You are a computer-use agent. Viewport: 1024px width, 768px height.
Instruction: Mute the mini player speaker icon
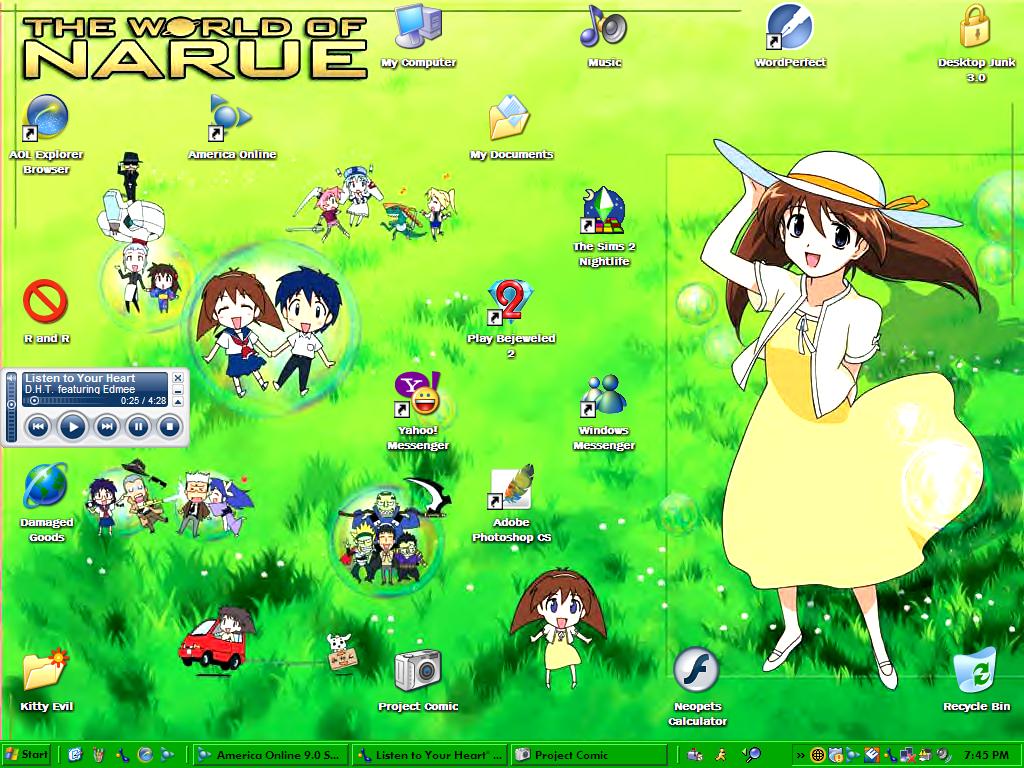(x=11, y=378)
